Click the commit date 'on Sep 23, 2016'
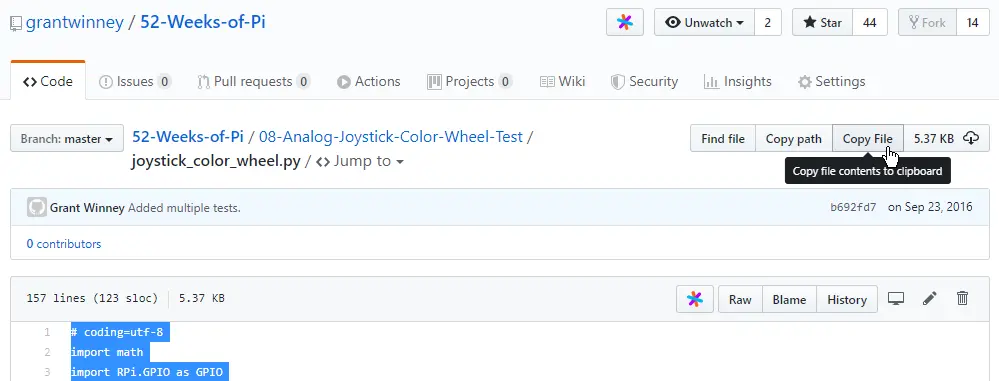 pyautogui.click(x=930, y=207)
